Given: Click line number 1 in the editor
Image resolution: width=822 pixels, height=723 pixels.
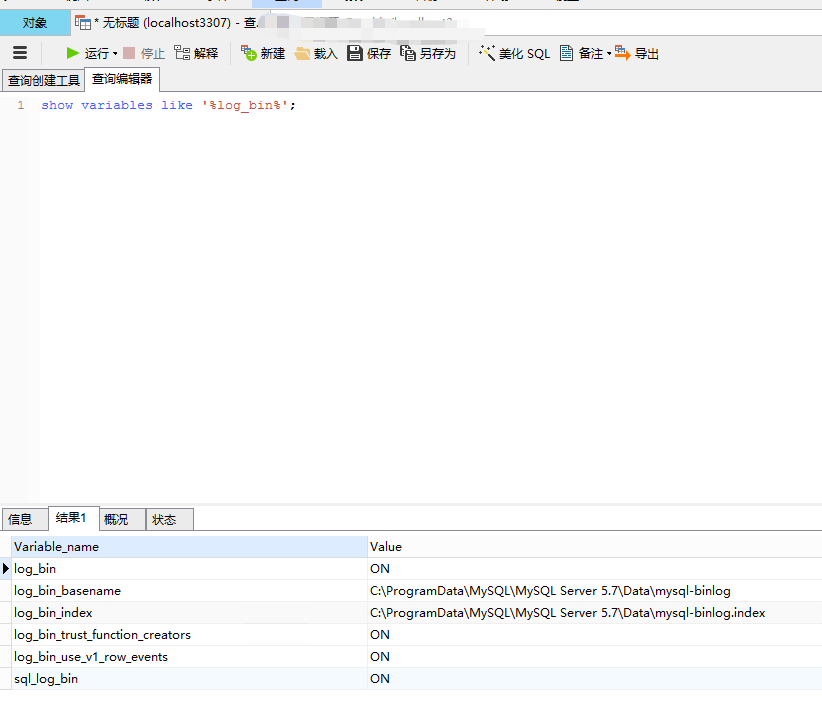Looking at the screenshot, I should click(x=21, y=104).
